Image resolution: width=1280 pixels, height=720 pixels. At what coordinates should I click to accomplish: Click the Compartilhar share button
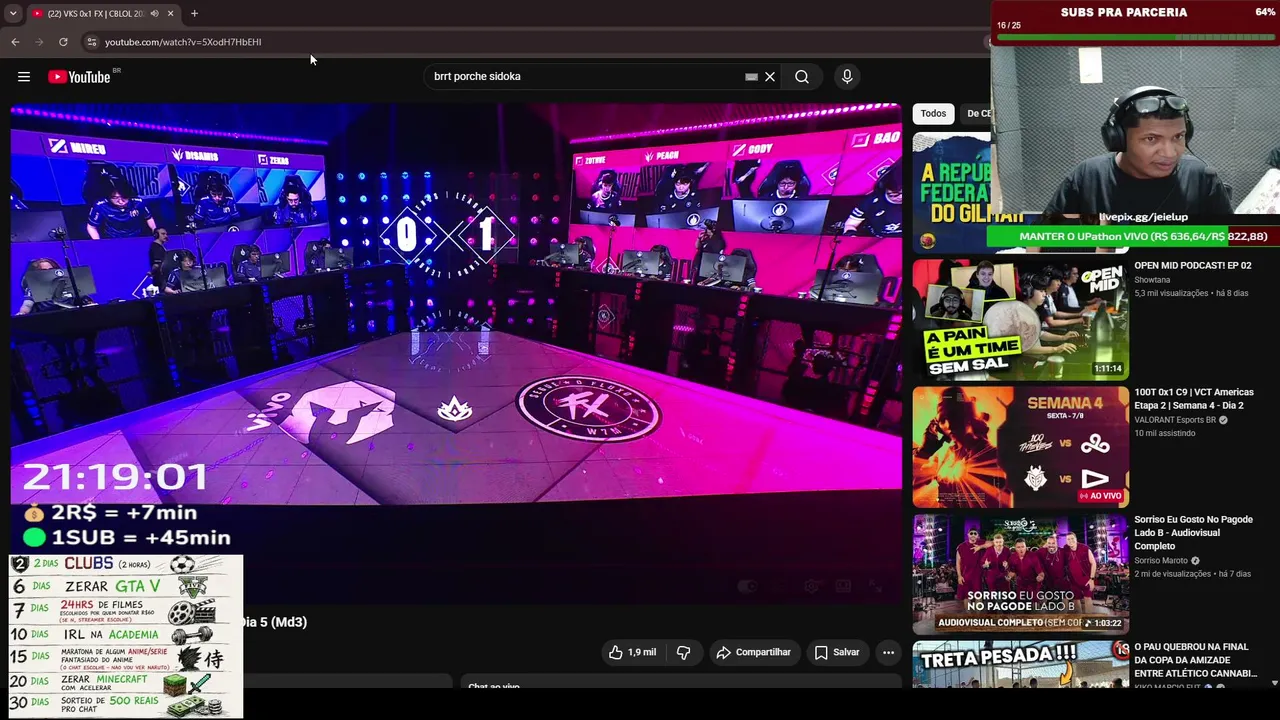pyautogui.click(x=754, y=652)
